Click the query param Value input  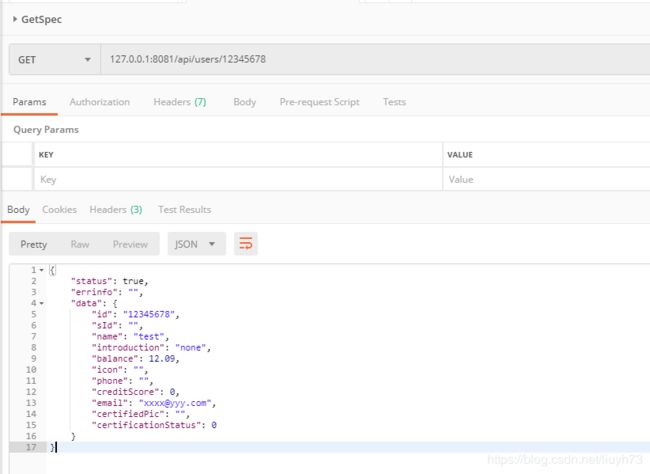(x=546, y=180)
